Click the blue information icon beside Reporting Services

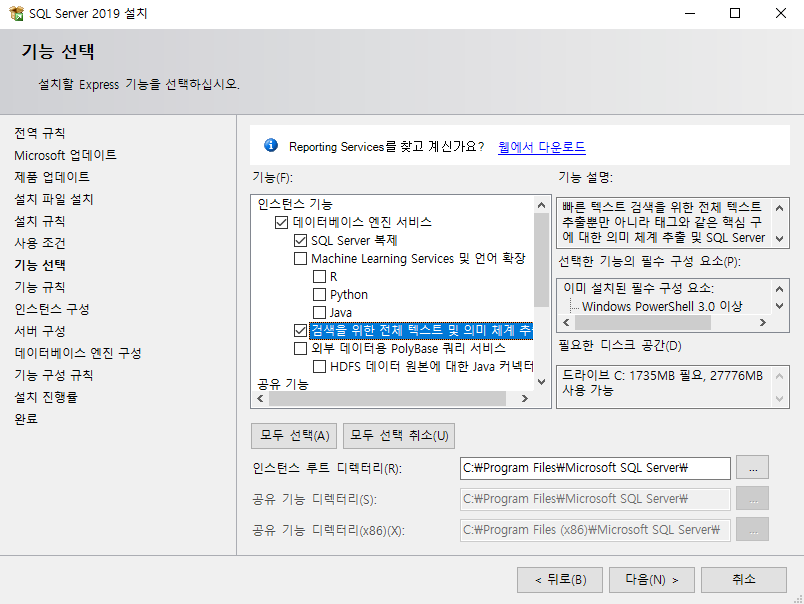tap(271, 146)
